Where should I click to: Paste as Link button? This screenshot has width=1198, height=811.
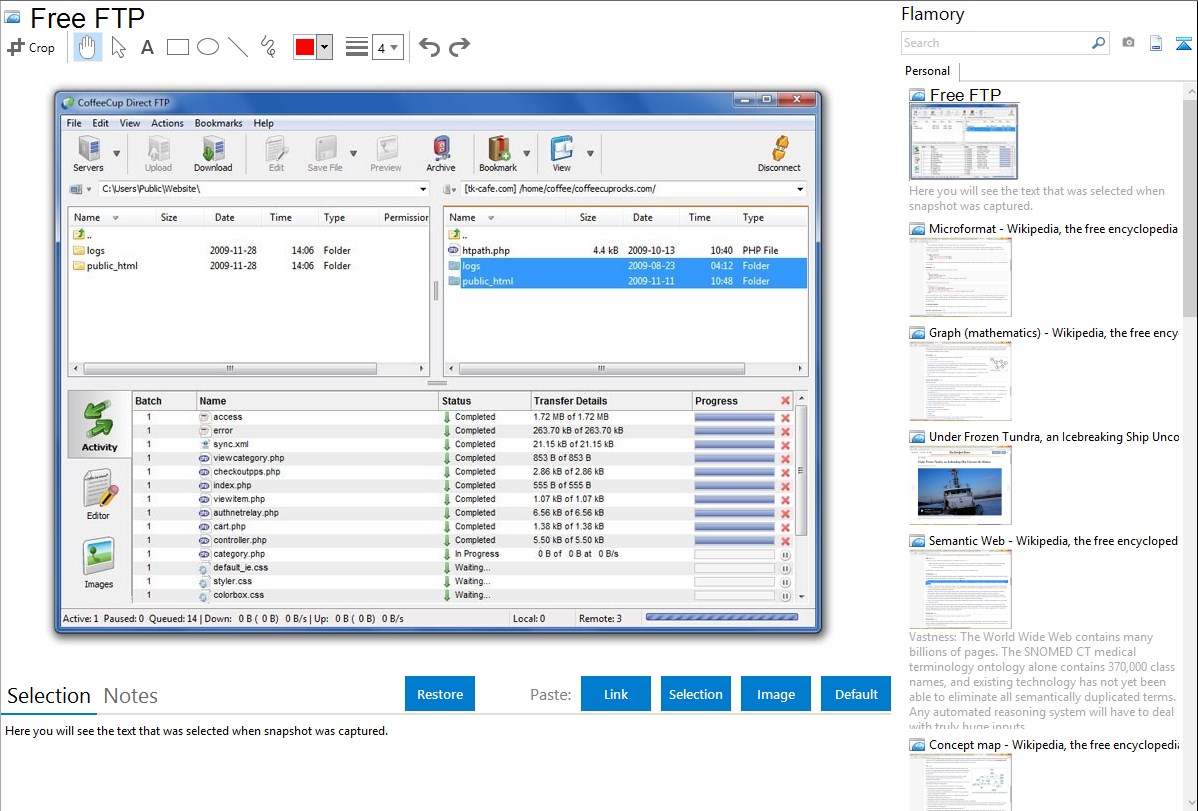point(616,694)
